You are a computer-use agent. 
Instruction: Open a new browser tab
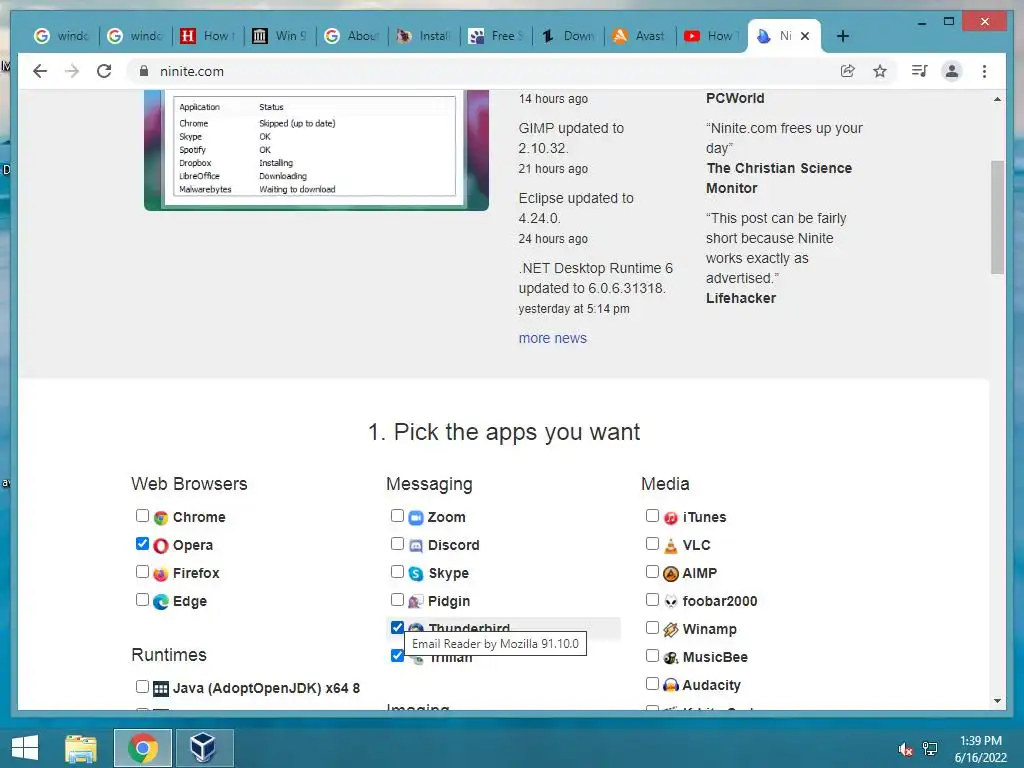842,36
